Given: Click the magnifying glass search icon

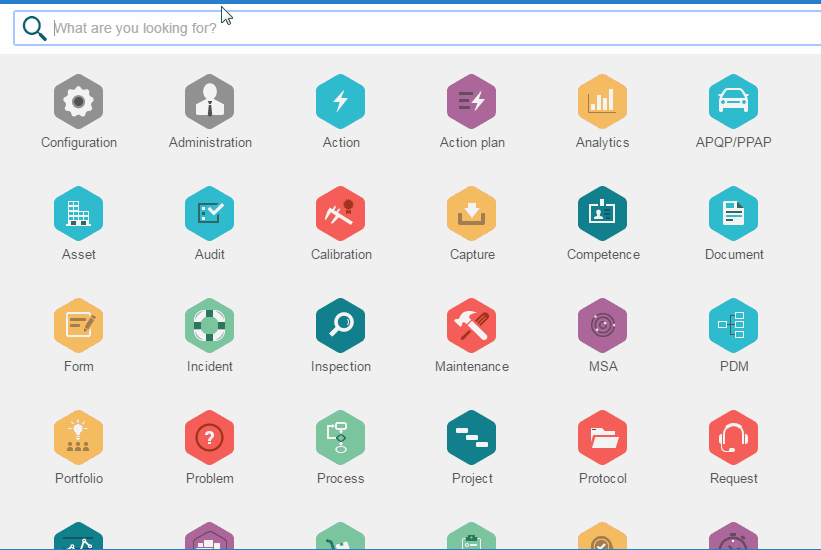Looking at the screenshot, I should (x=35, y=29).
